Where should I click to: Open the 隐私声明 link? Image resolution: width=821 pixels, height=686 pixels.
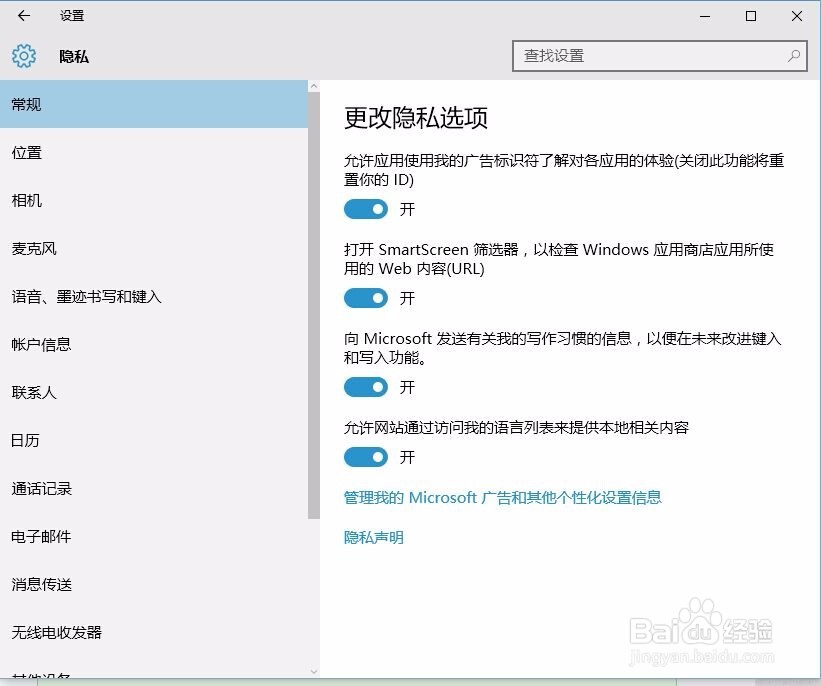tap(373, 537)
